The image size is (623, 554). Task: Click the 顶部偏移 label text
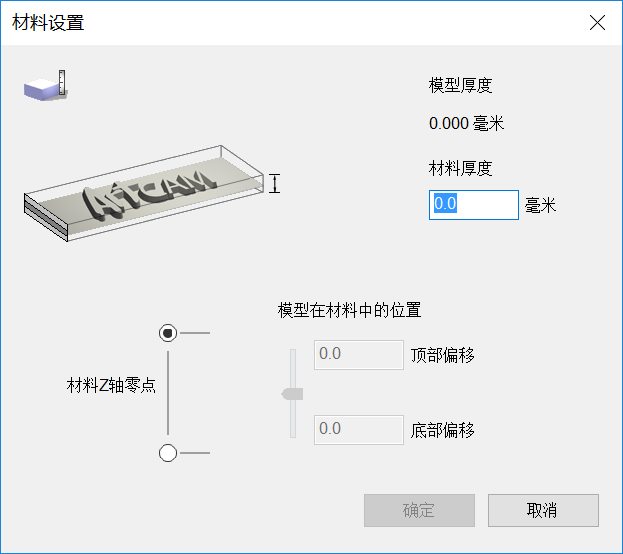coord(443,355)
